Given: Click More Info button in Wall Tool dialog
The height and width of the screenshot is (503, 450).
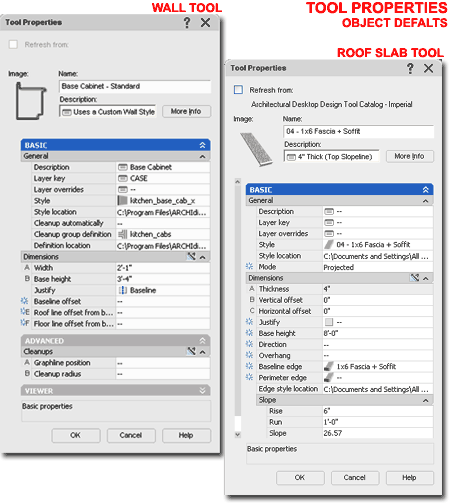Looking at the screenshot, I should coord(186,111).
